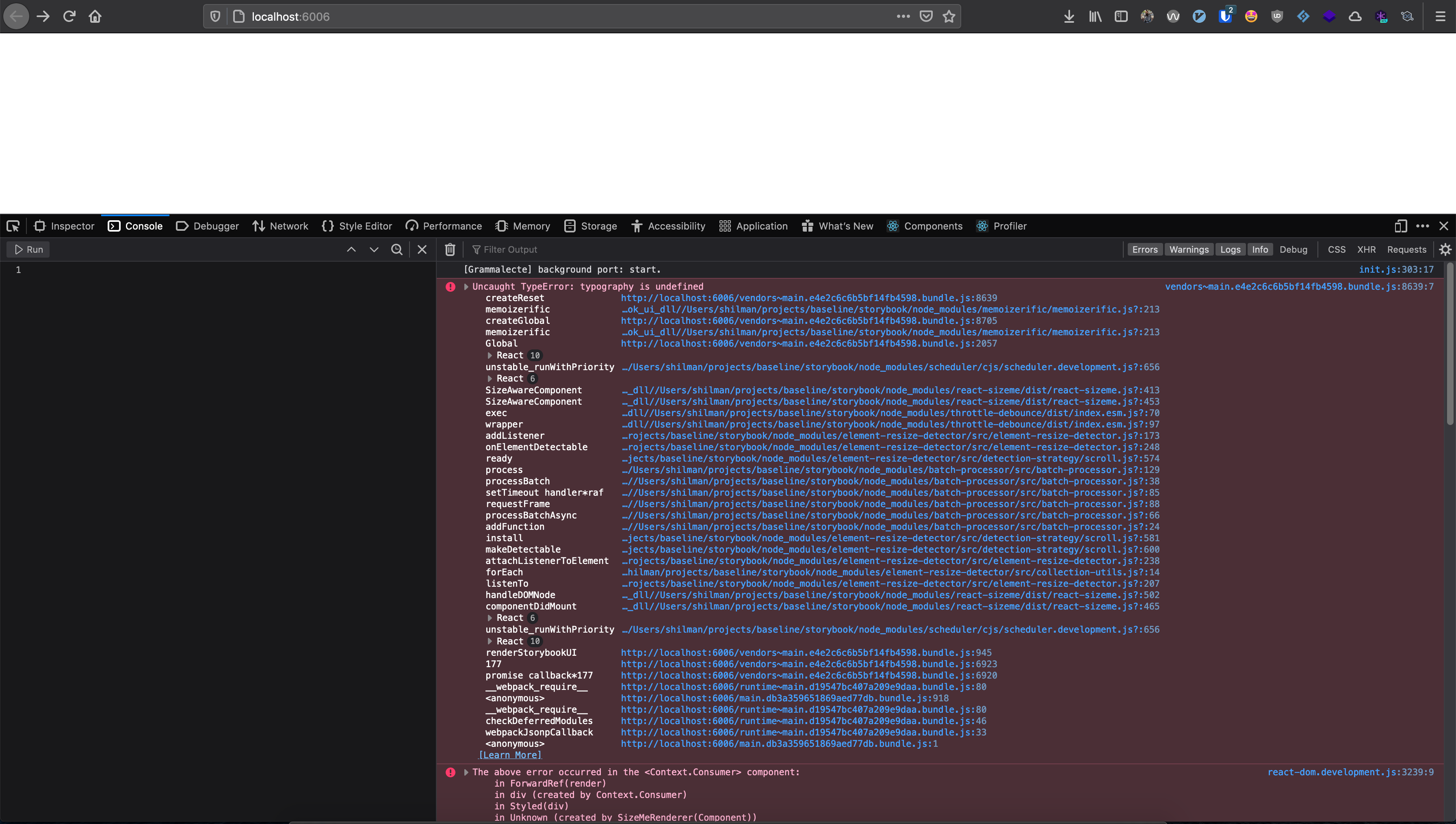
Task: Toggle the Logs console filter
Action: (1230, 249)
